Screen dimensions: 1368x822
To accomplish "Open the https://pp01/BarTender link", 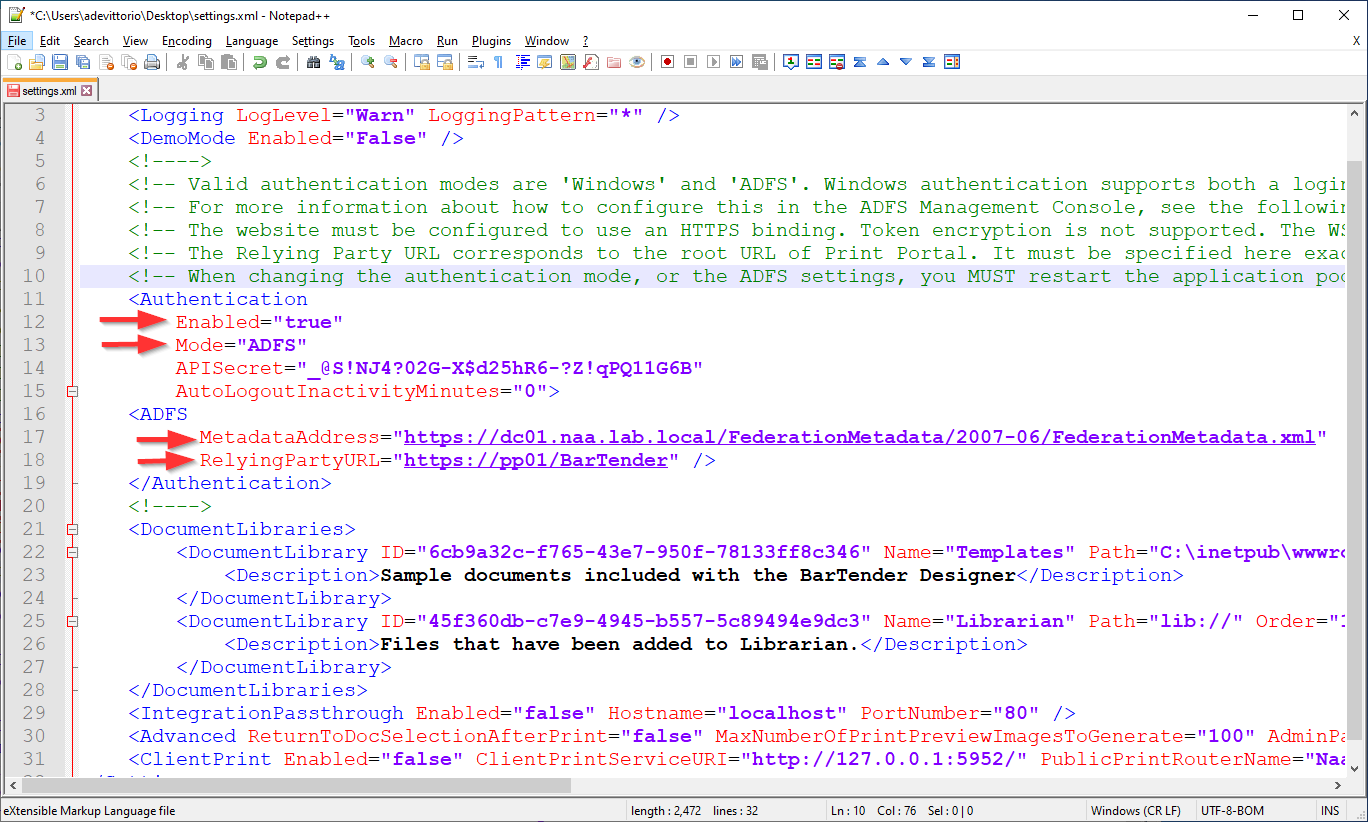I will coord(535,460).
